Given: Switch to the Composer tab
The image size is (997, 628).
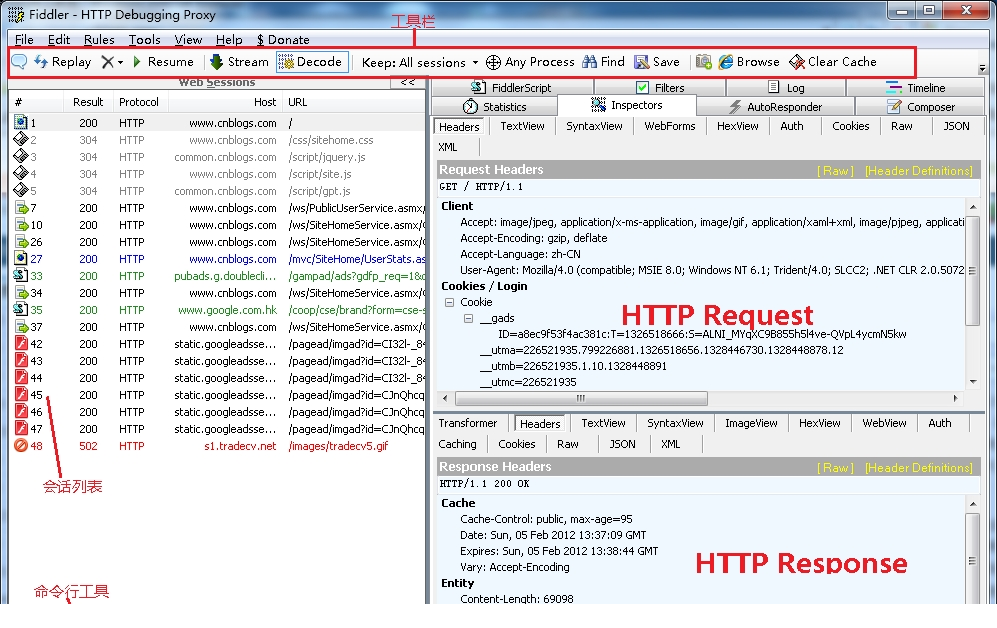Looking at the screenshot, I should pos(921,107).
